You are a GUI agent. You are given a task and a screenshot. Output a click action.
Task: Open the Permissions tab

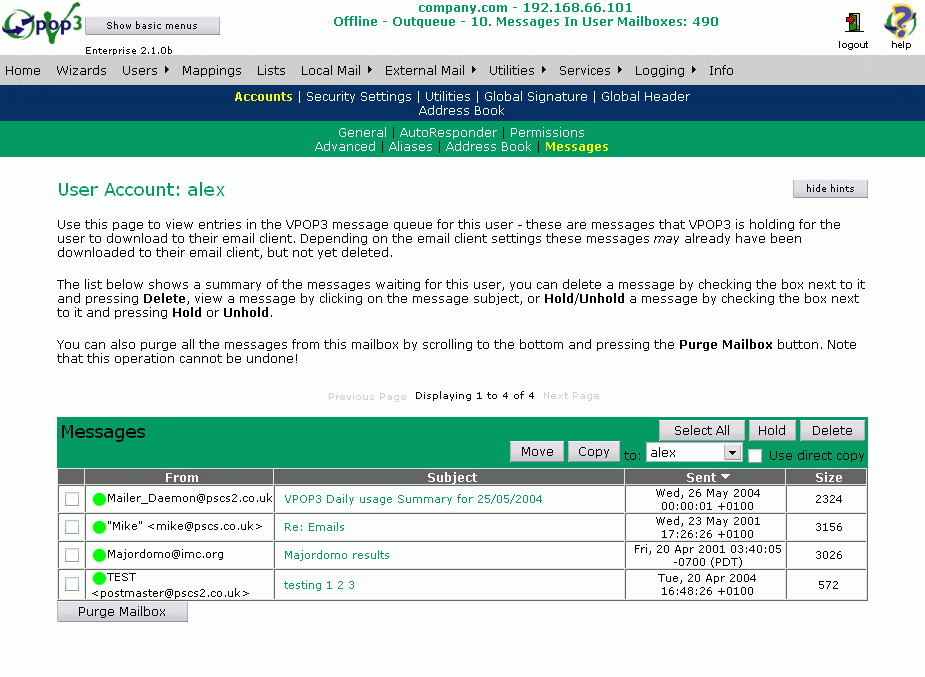(x=547, y=132)
